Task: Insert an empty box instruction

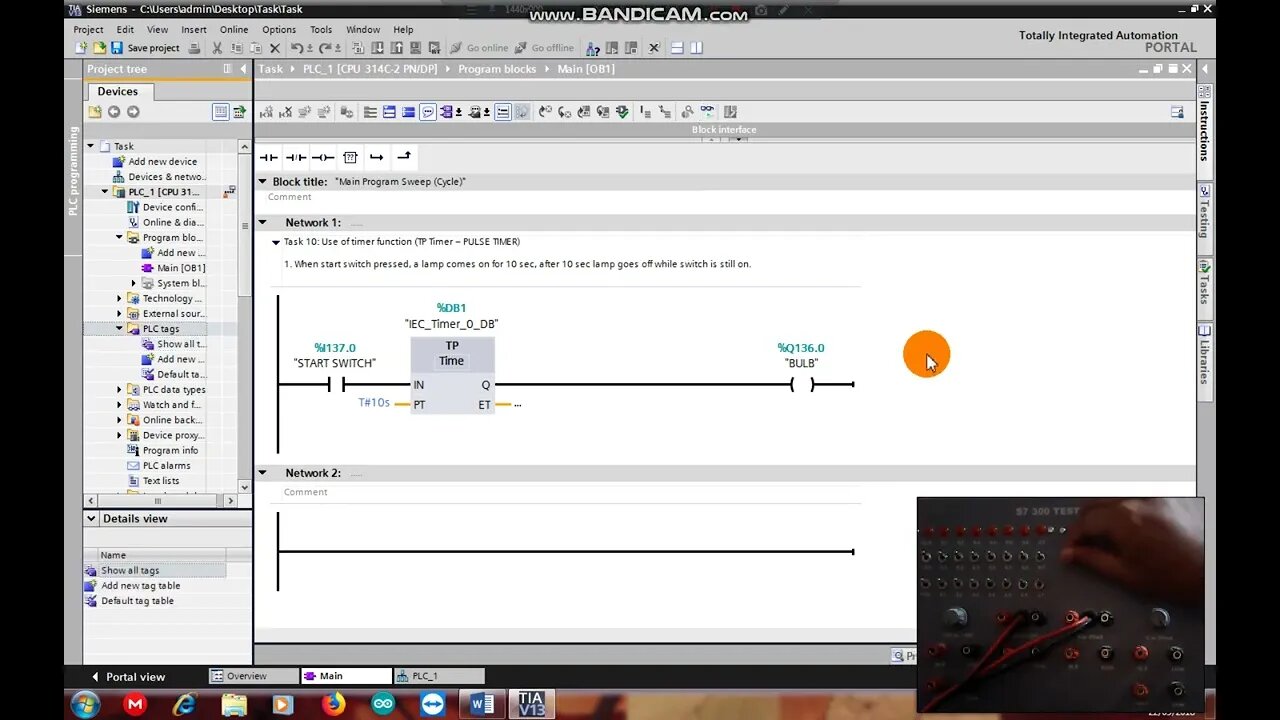Action: click(x=350, y=157)
